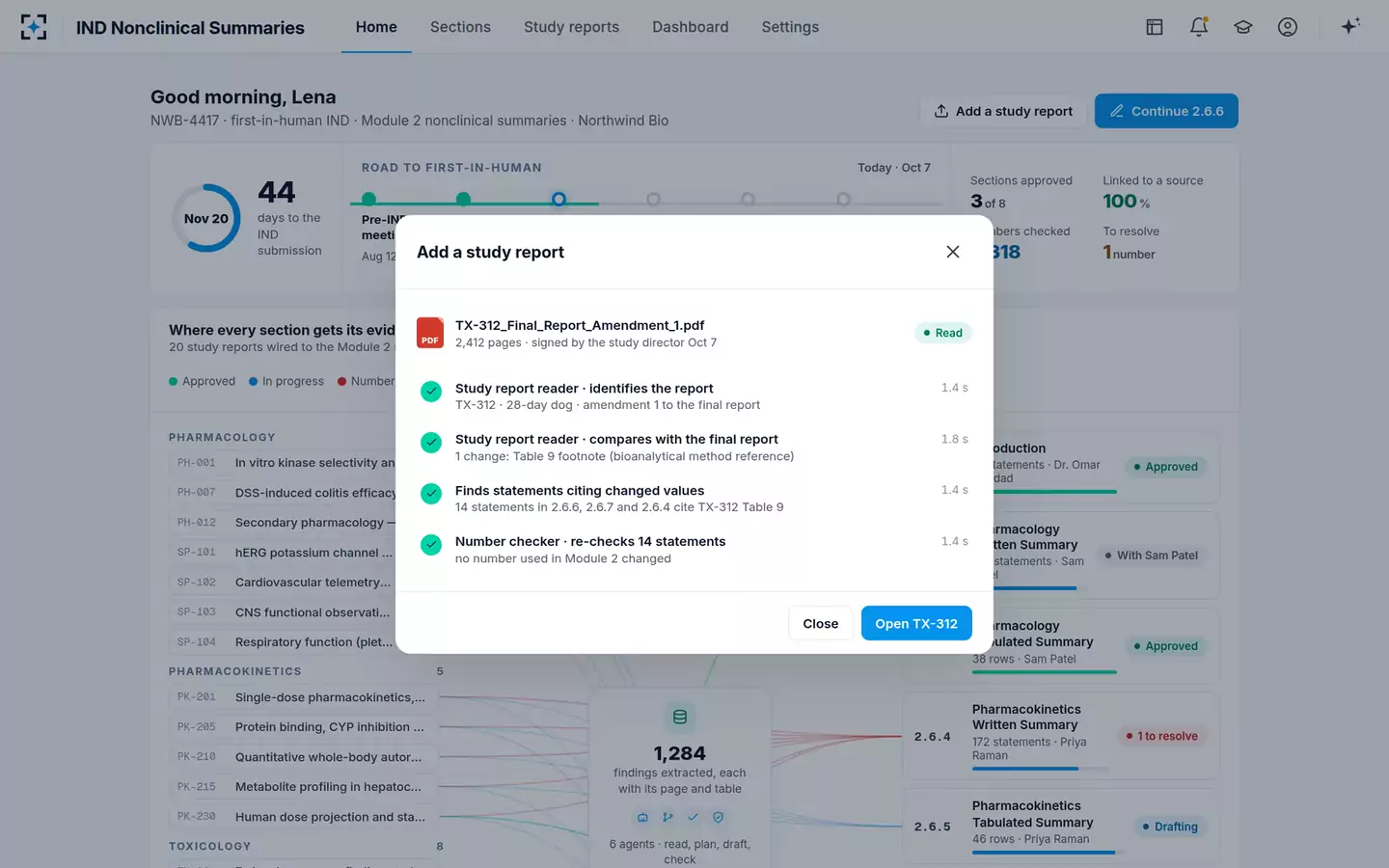Click the green check beside 'Finds statements citing changed values'
Screen dimensions: 1389x868
(x=431, y=494)
